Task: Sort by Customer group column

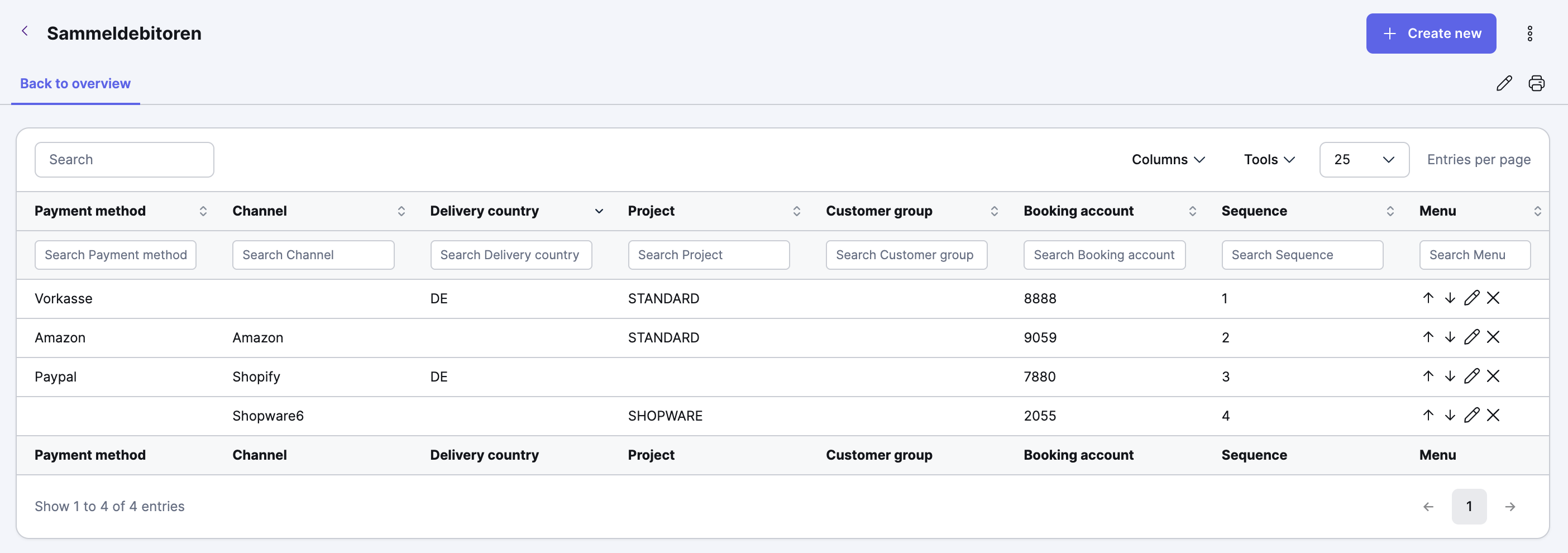Action: pyautogui.click(x=994, y=211)
